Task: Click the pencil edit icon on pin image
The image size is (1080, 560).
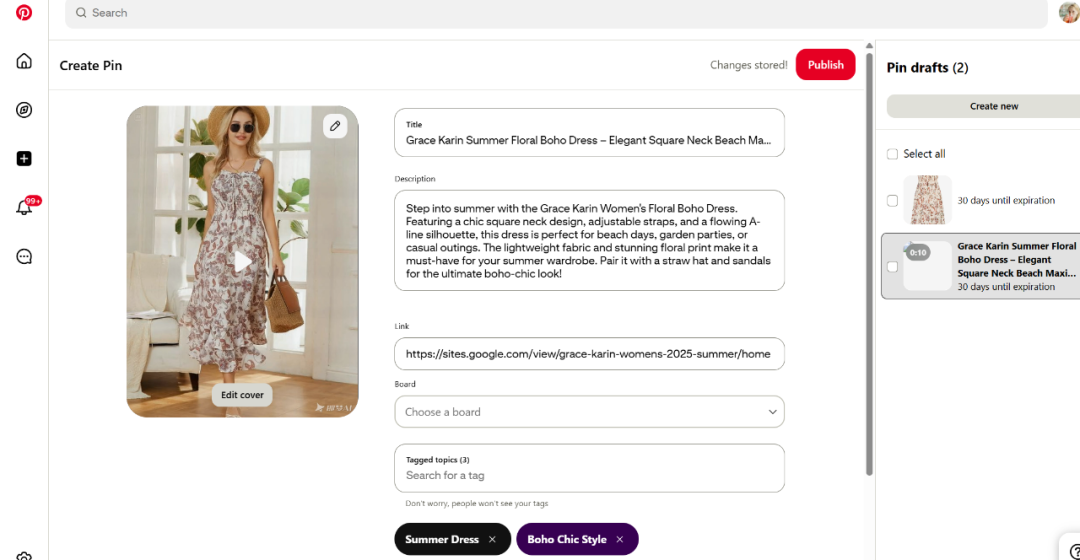Action: tap(335, 126)
